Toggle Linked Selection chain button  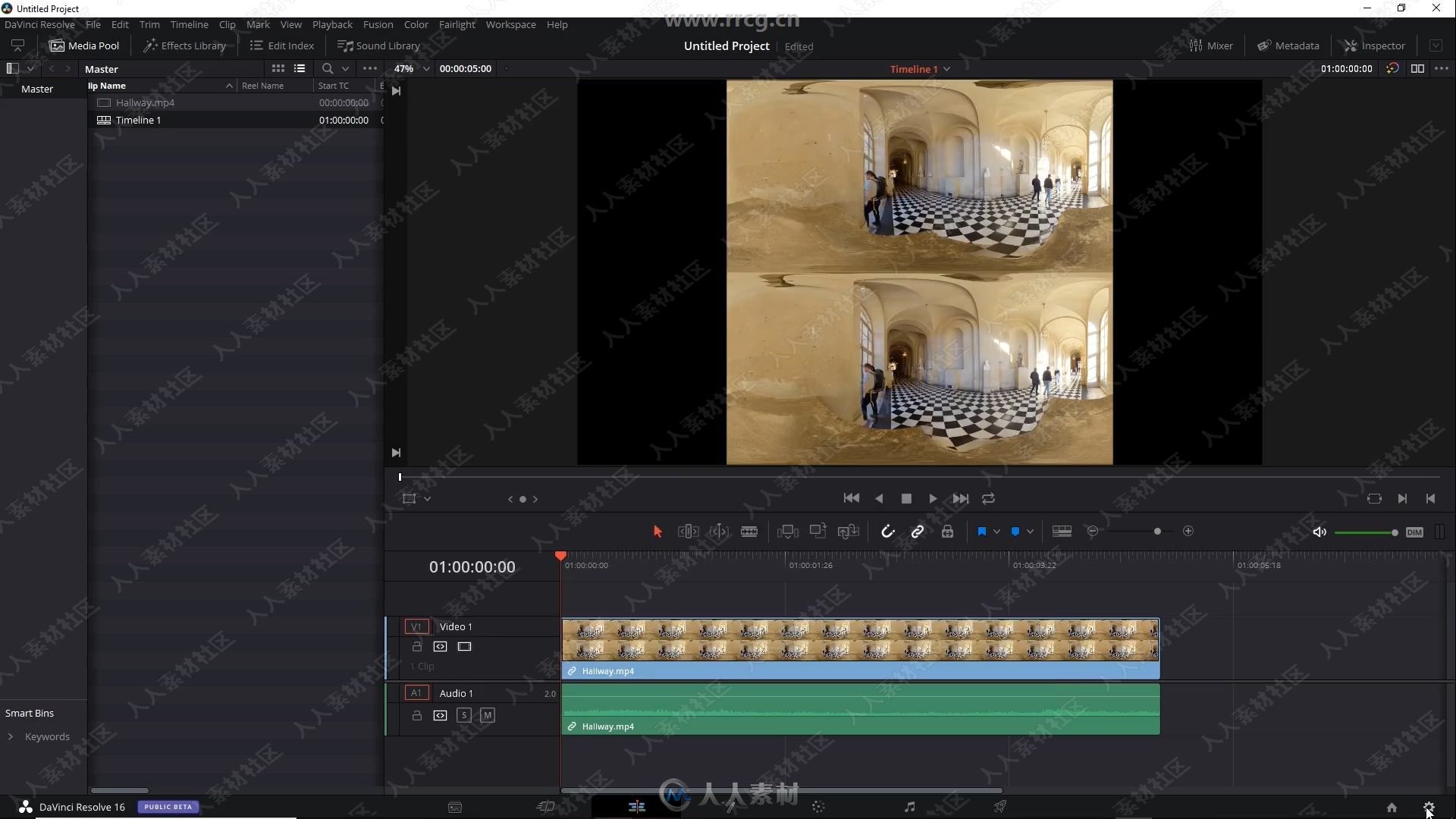(x=917, y=532)
